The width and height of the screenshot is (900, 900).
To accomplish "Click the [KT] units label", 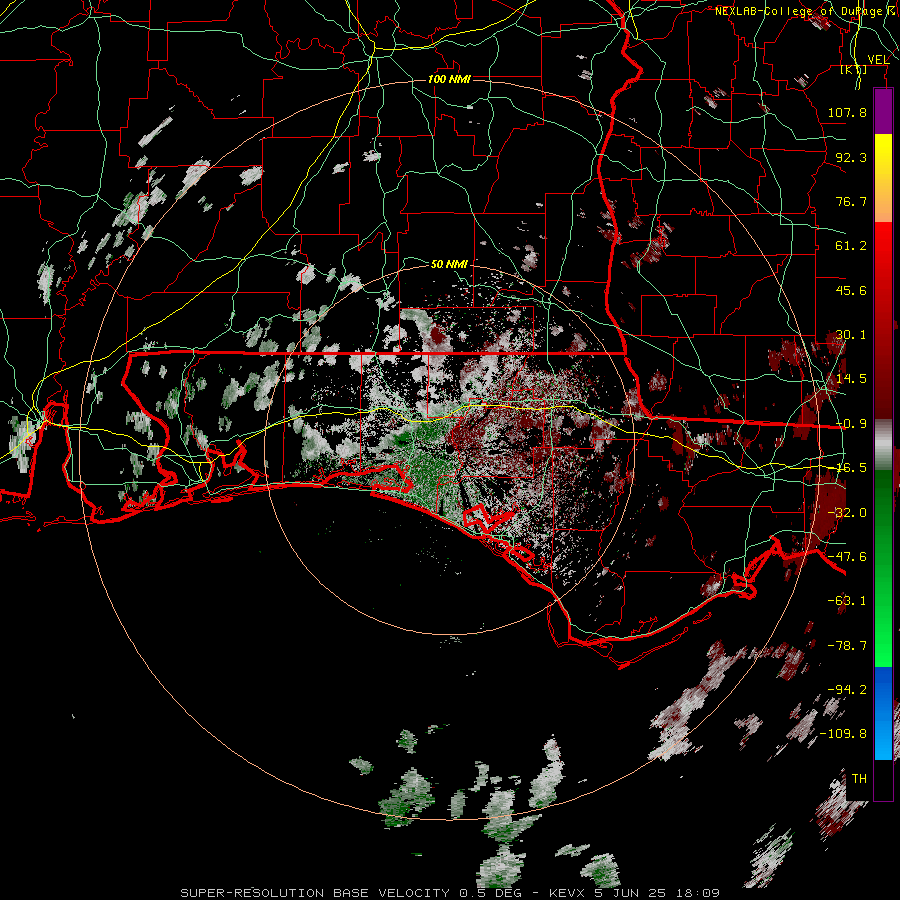I will coord(854,69).
